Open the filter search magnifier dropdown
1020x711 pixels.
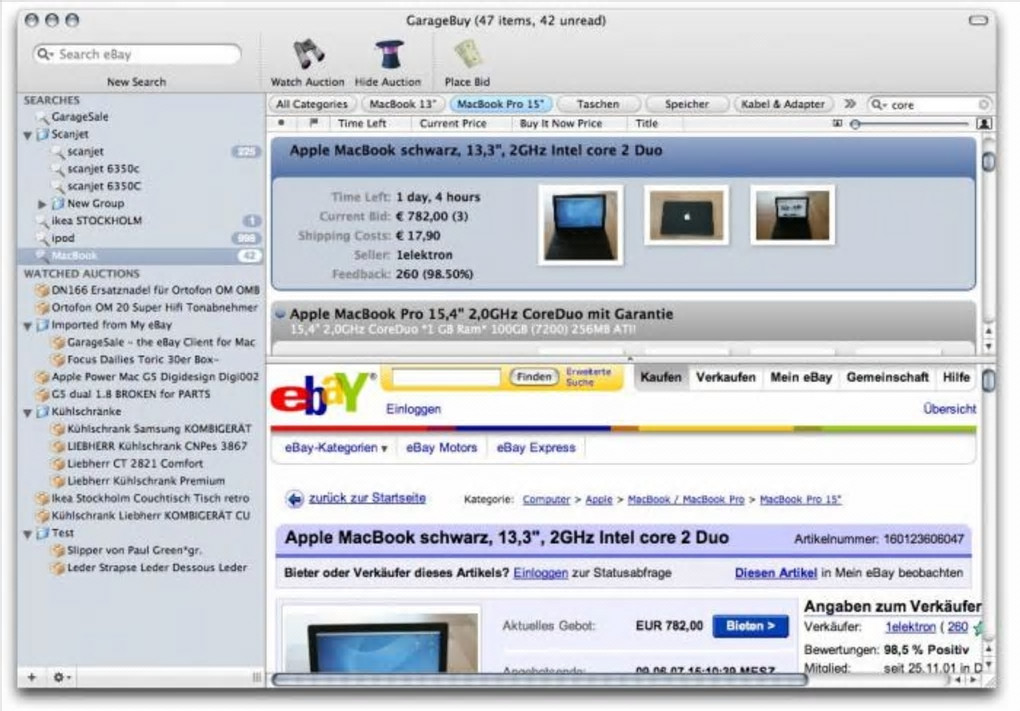879,104
